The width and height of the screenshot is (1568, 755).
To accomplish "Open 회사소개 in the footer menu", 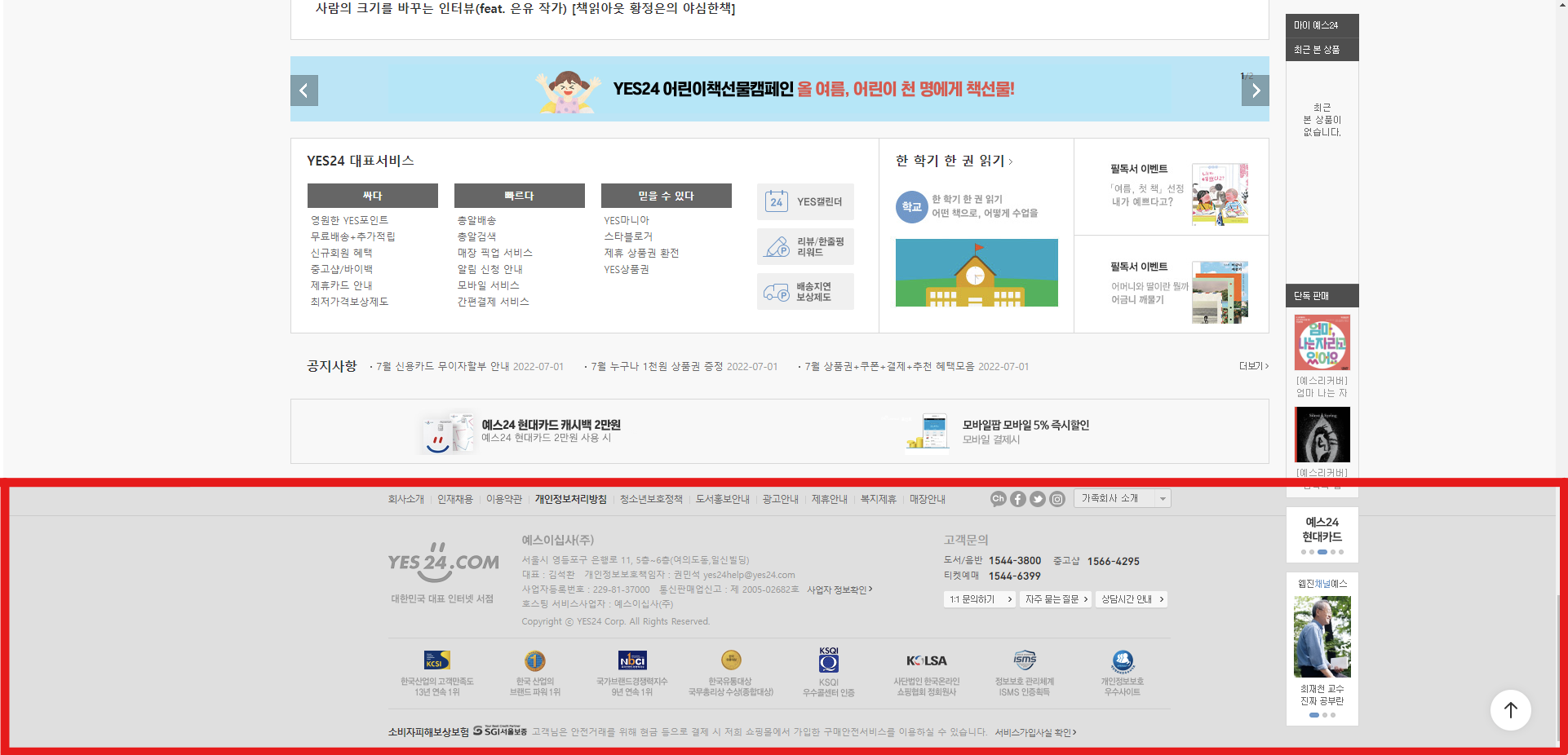I will (406, 499).
